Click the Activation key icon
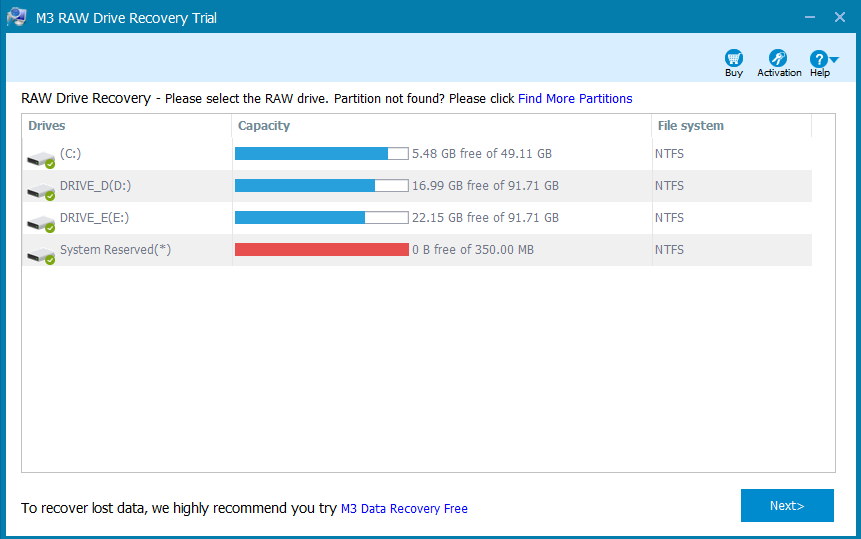This screenshot has width=861, height=539. 778,58
